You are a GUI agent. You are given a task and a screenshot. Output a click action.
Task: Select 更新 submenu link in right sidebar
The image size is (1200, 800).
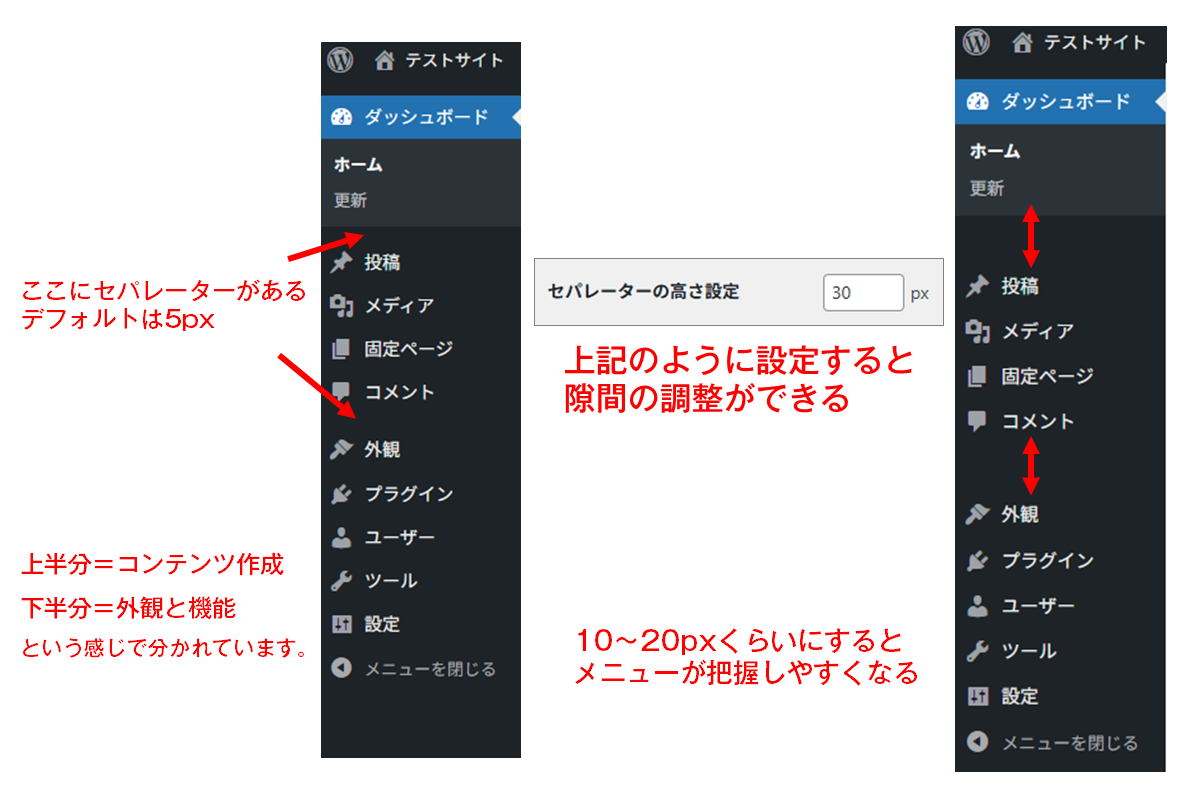987,188
